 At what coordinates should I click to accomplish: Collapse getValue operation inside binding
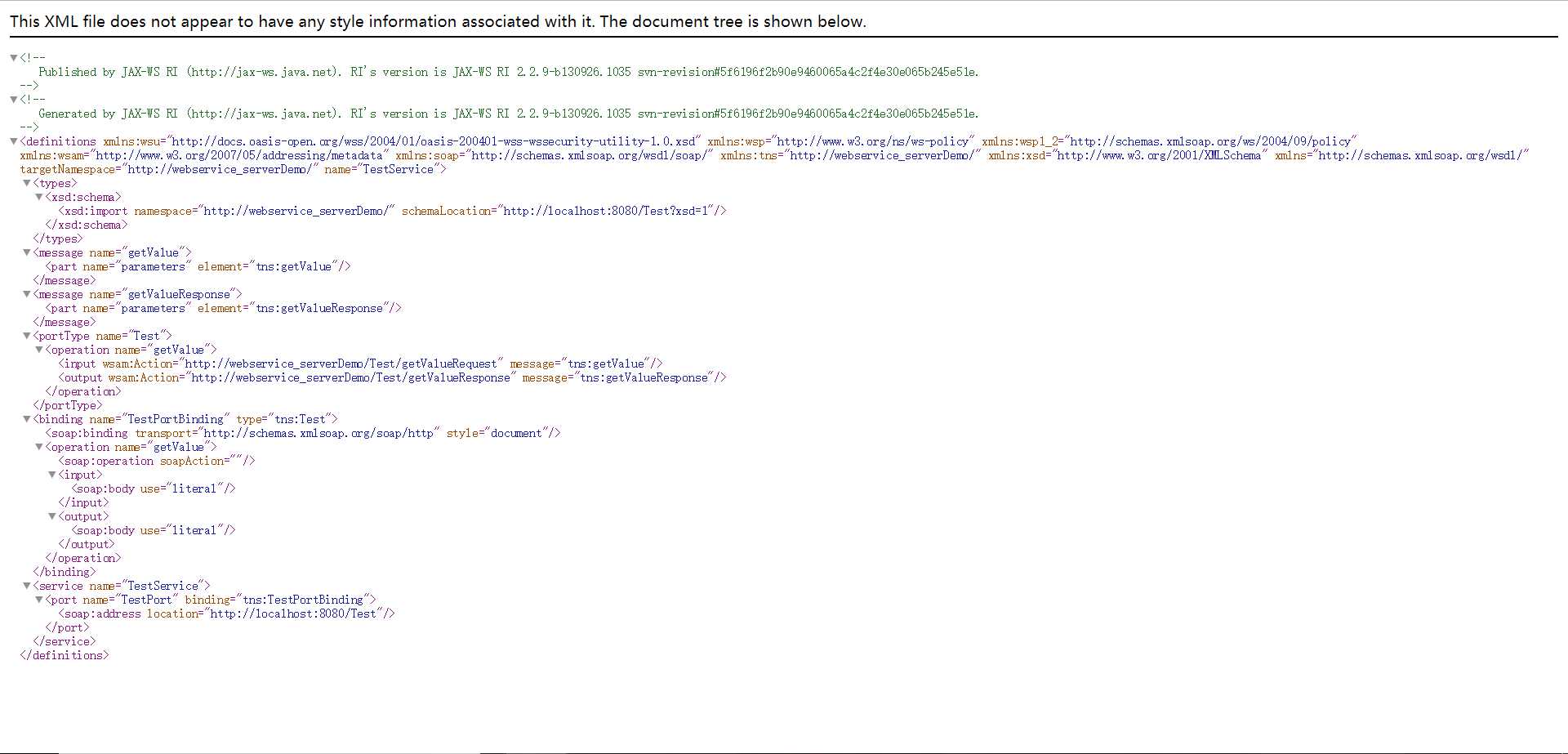coord(39,447)
